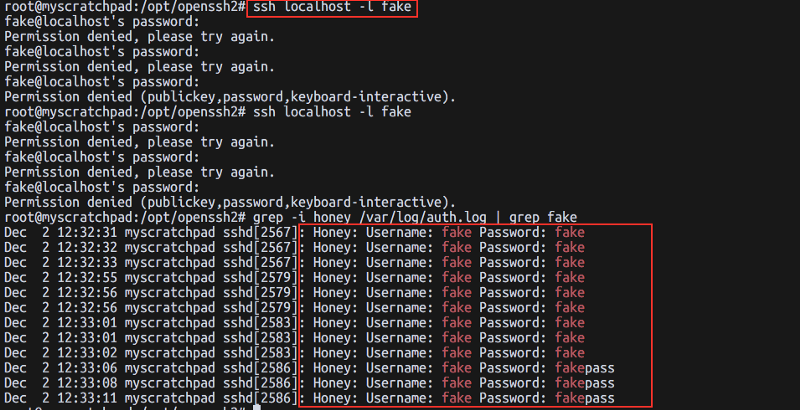800x410 pixels.
Task: Click "fakepass" password on the 12:33:06 line
Action: 585,368
